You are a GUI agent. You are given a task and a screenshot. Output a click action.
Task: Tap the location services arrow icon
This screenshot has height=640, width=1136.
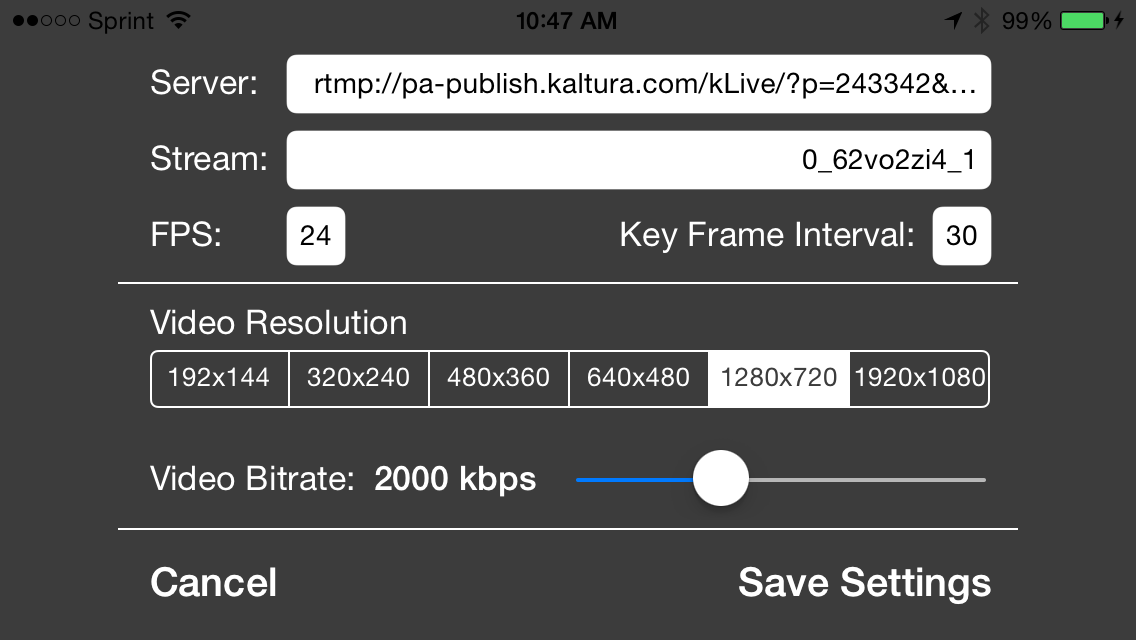click(x=953, y=20)
